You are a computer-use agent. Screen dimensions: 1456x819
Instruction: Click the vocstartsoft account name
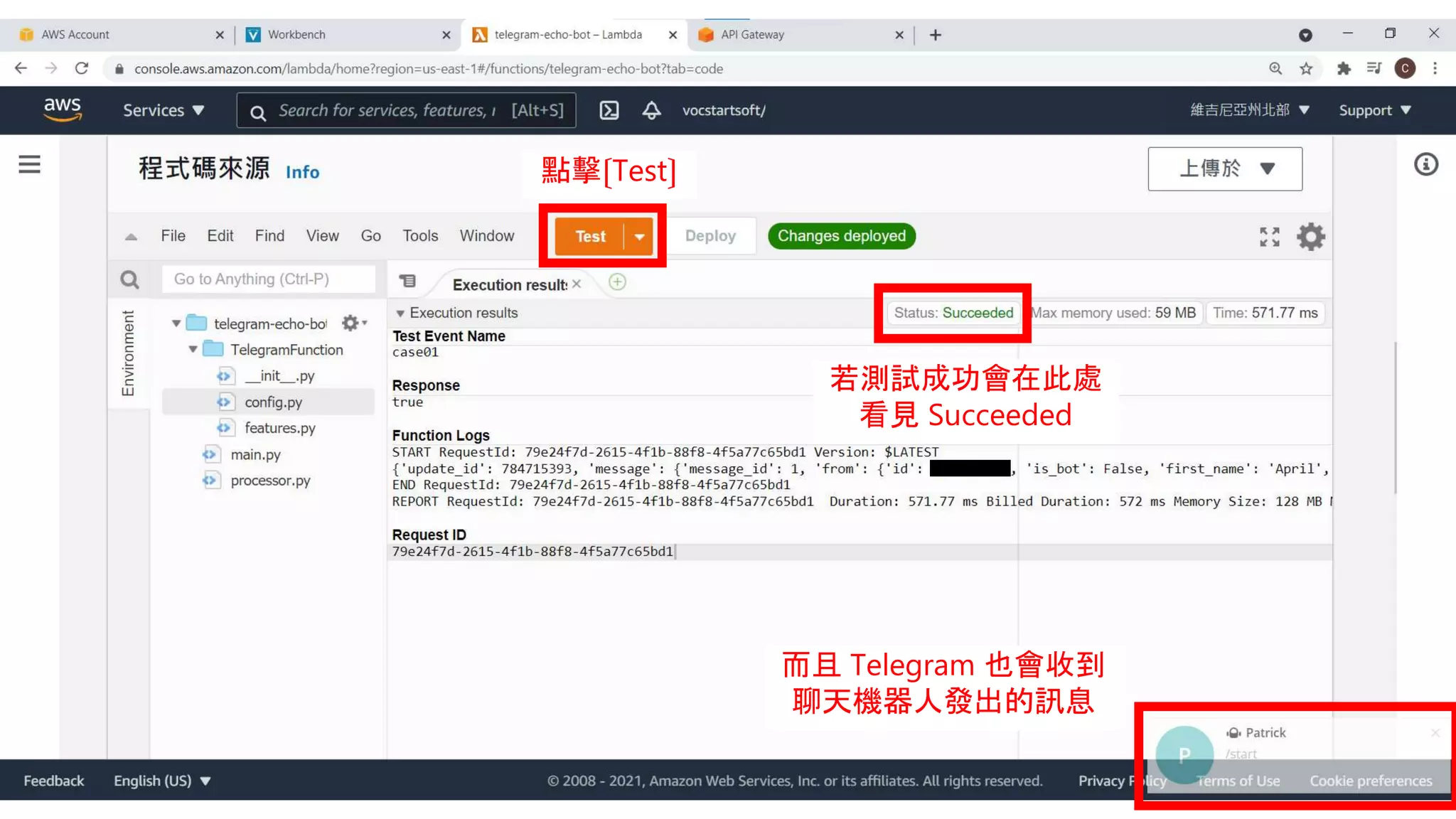tap(724, 110)
